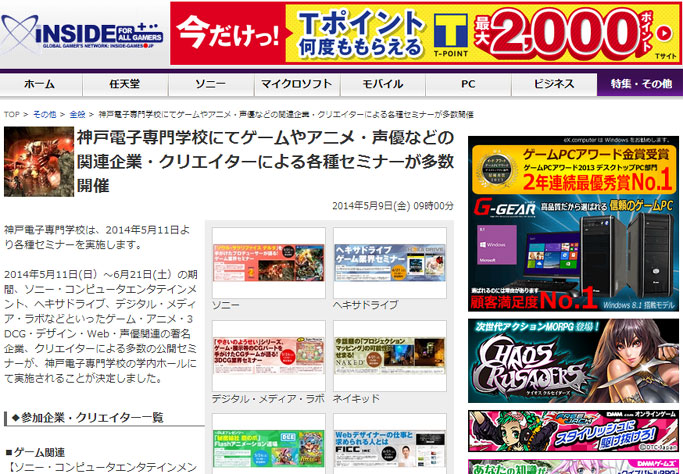Click the ネイキッド caption text
Screen dimensions: 683x474
(356, 398)
